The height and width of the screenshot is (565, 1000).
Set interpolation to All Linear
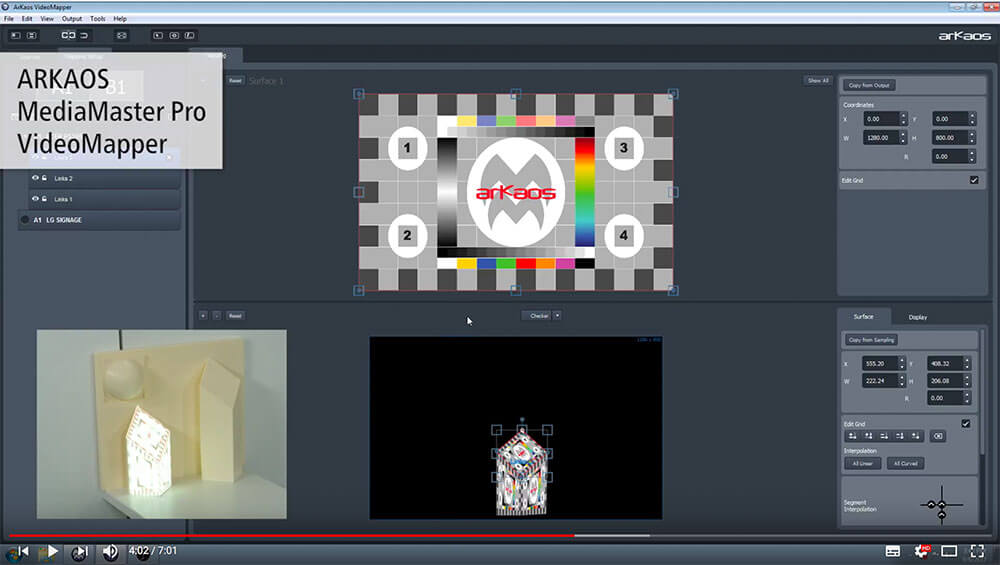tap(862, 464)
